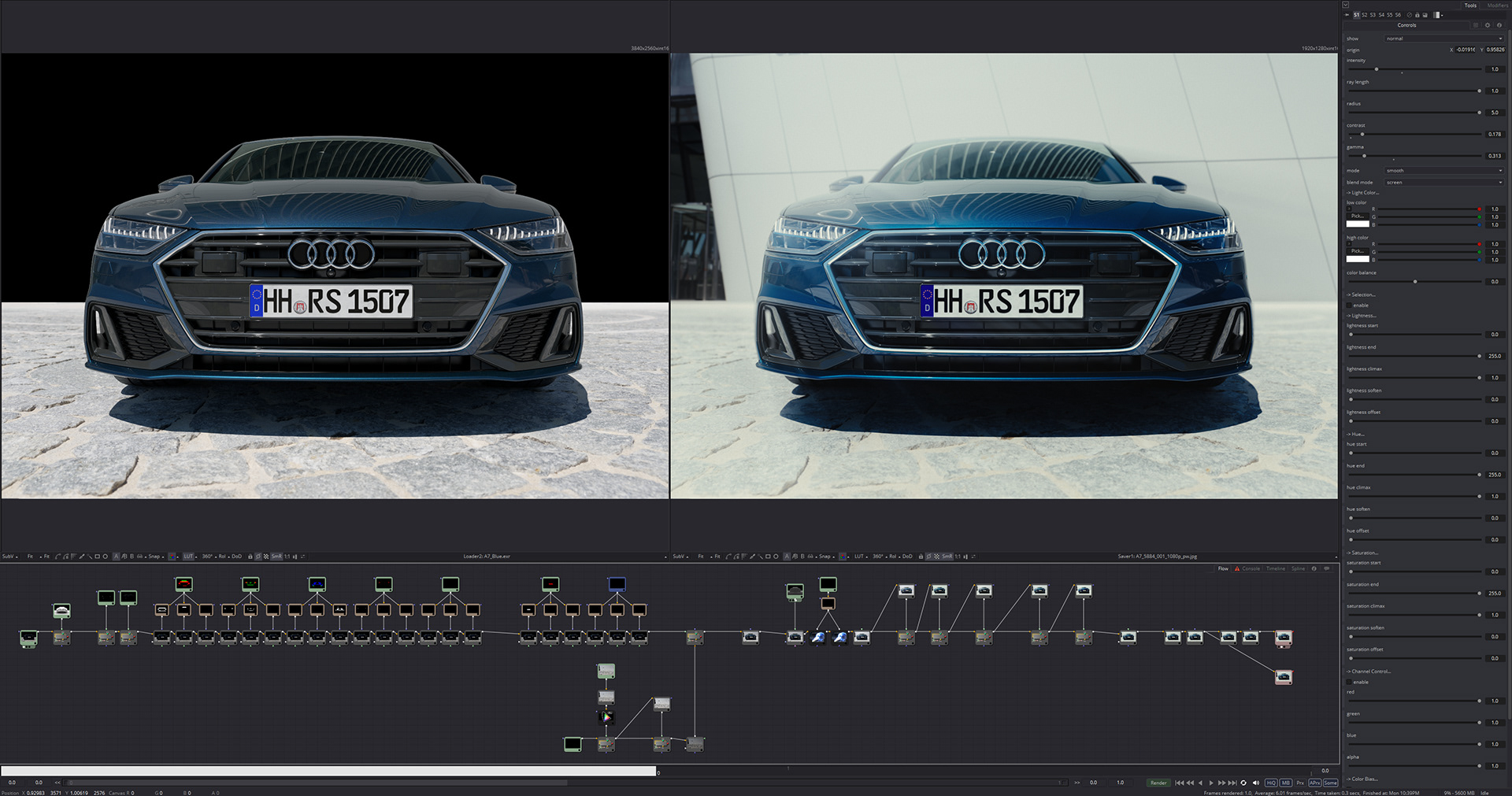
Task: Enable the Selection enable checkbox
Action: coord(1349,305)
